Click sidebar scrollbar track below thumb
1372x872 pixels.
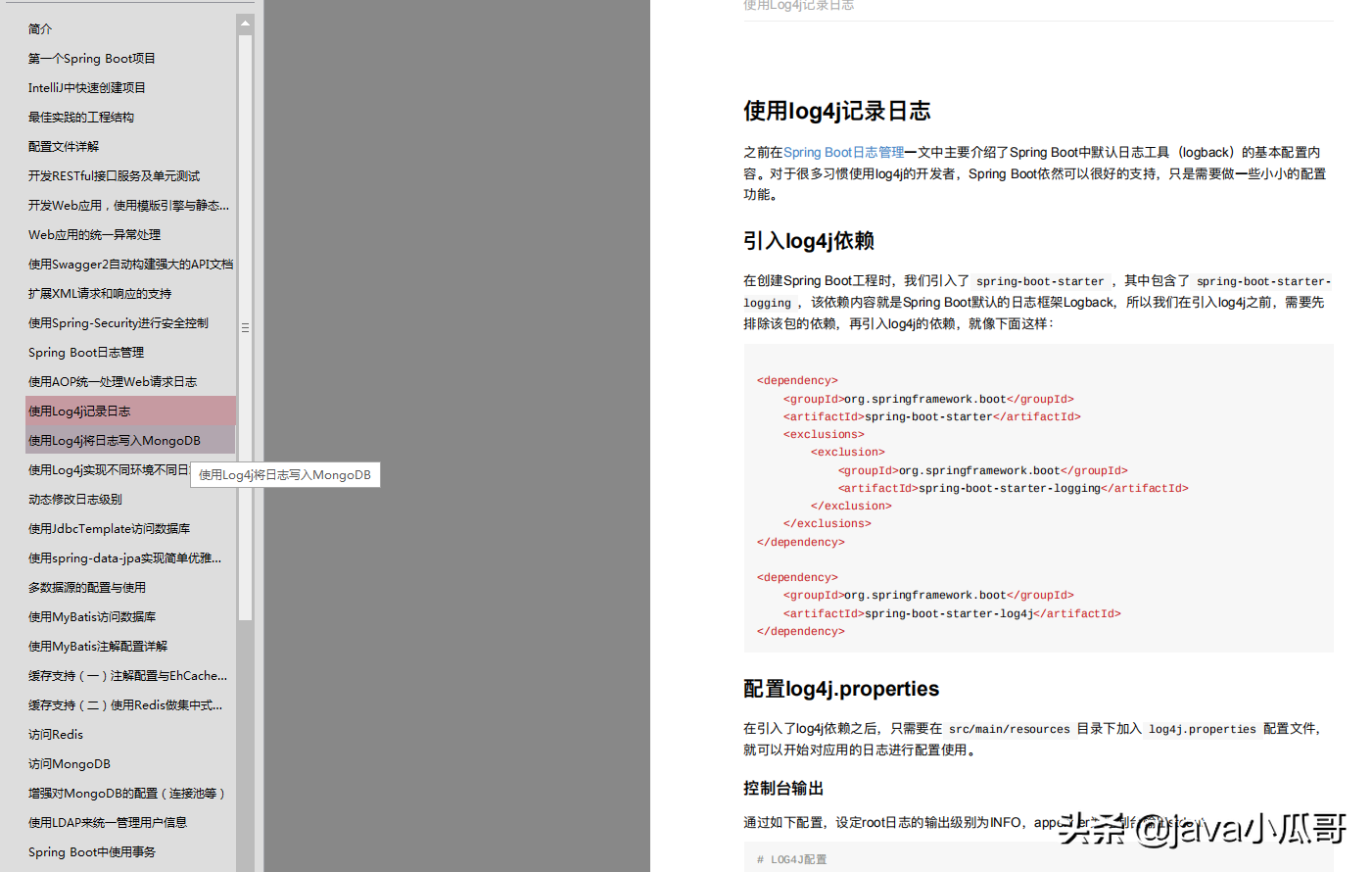pyautogui.click(x=245, y=745)
